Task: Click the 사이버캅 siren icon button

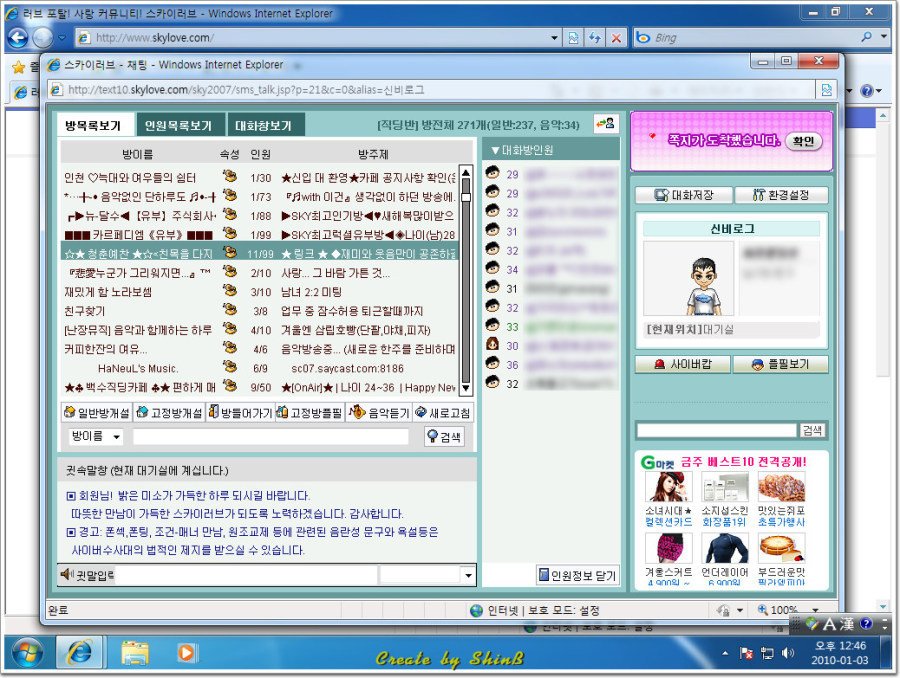Action: point(682,365)
